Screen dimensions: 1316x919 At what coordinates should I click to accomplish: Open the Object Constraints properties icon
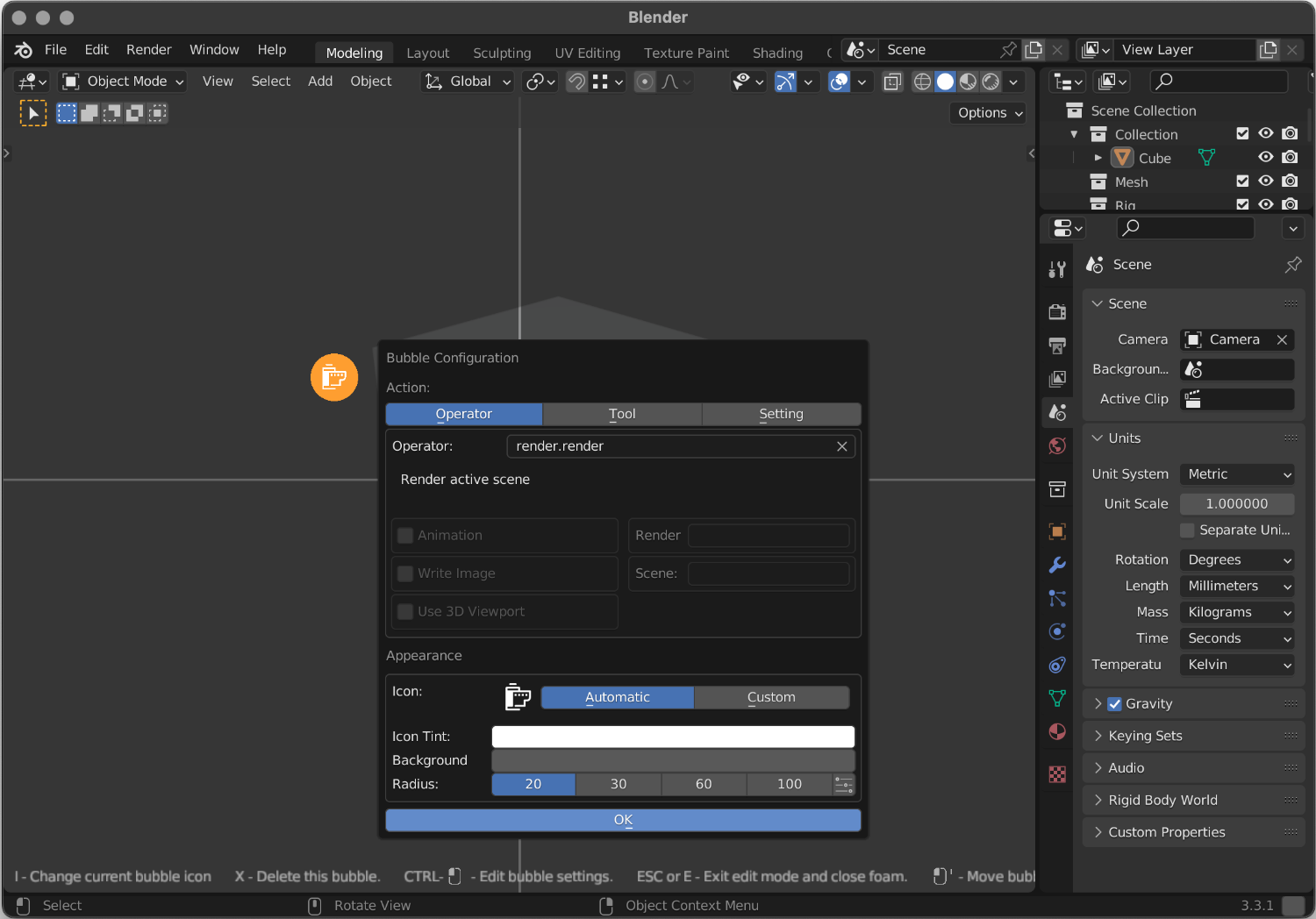[x=1057, y=665]
